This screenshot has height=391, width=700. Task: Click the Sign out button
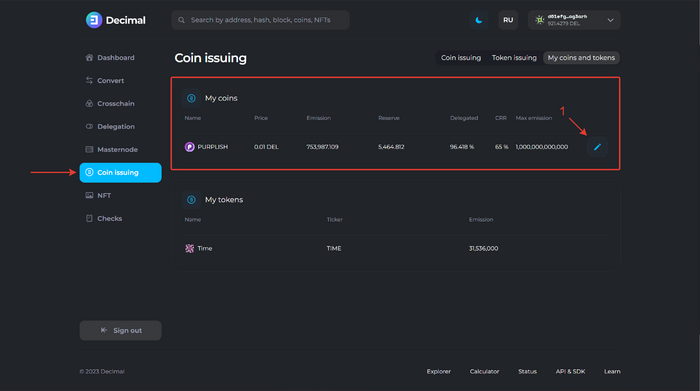[x=120, y=330]
